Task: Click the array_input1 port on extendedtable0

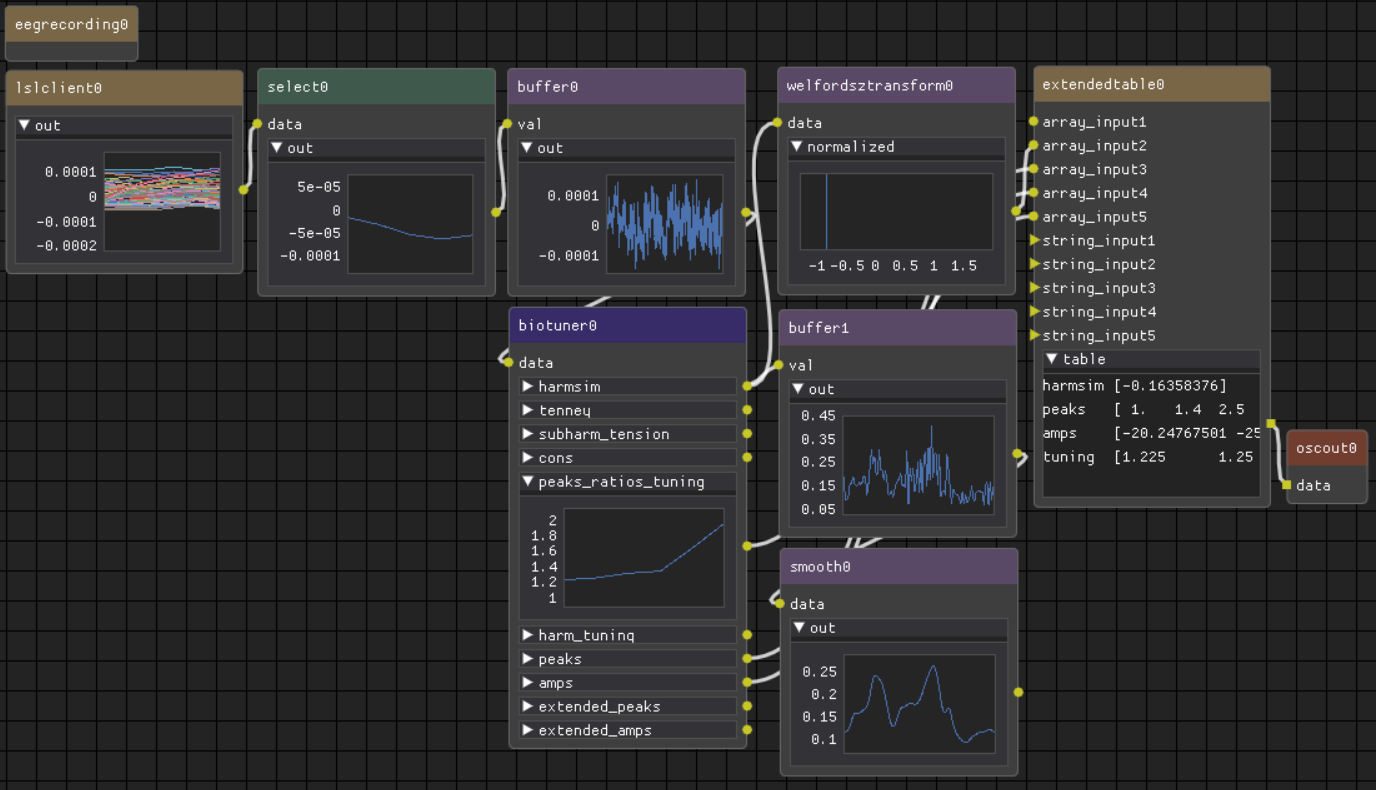Action: 1033,122
